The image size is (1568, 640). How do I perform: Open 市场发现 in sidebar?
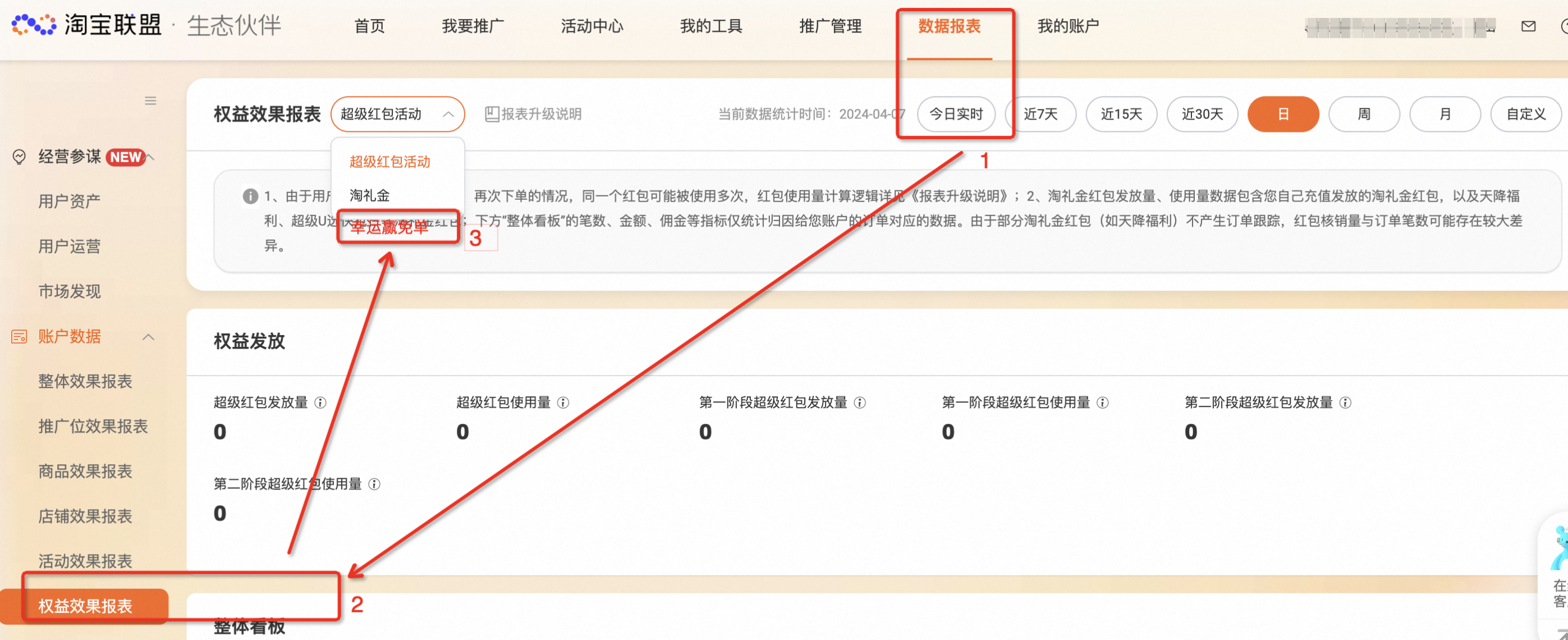tap(70, 291)
